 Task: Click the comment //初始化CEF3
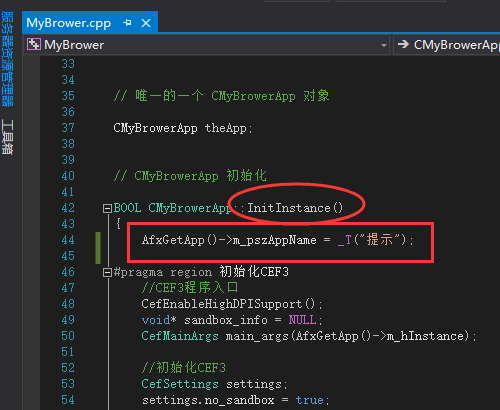pos(184,368)
